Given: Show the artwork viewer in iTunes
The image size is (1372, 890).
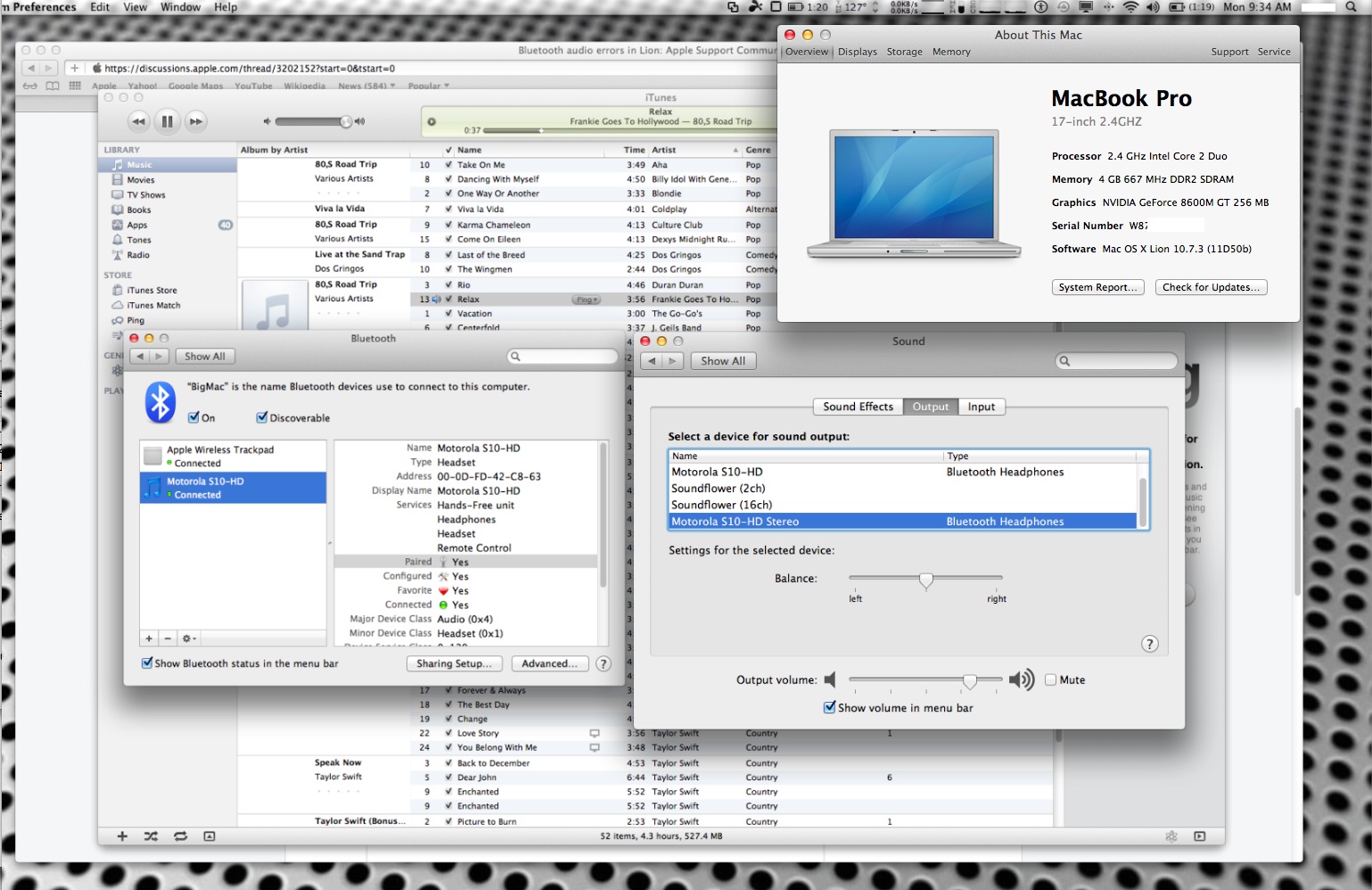Looking at the screenshot, I should click(209, 836).
